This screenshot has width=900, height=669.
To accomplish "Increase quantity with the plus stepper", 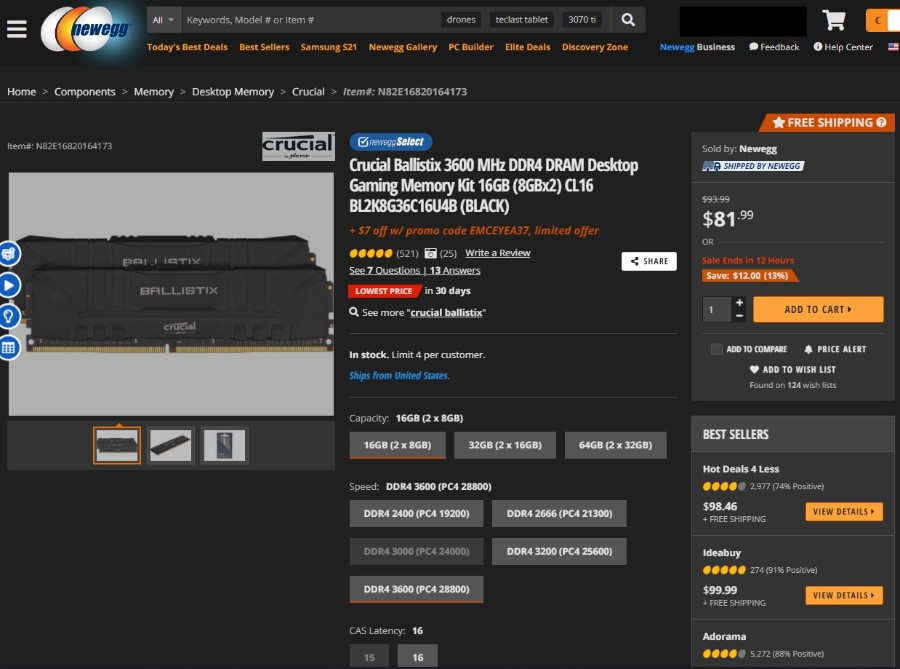I will coord(739,302).
